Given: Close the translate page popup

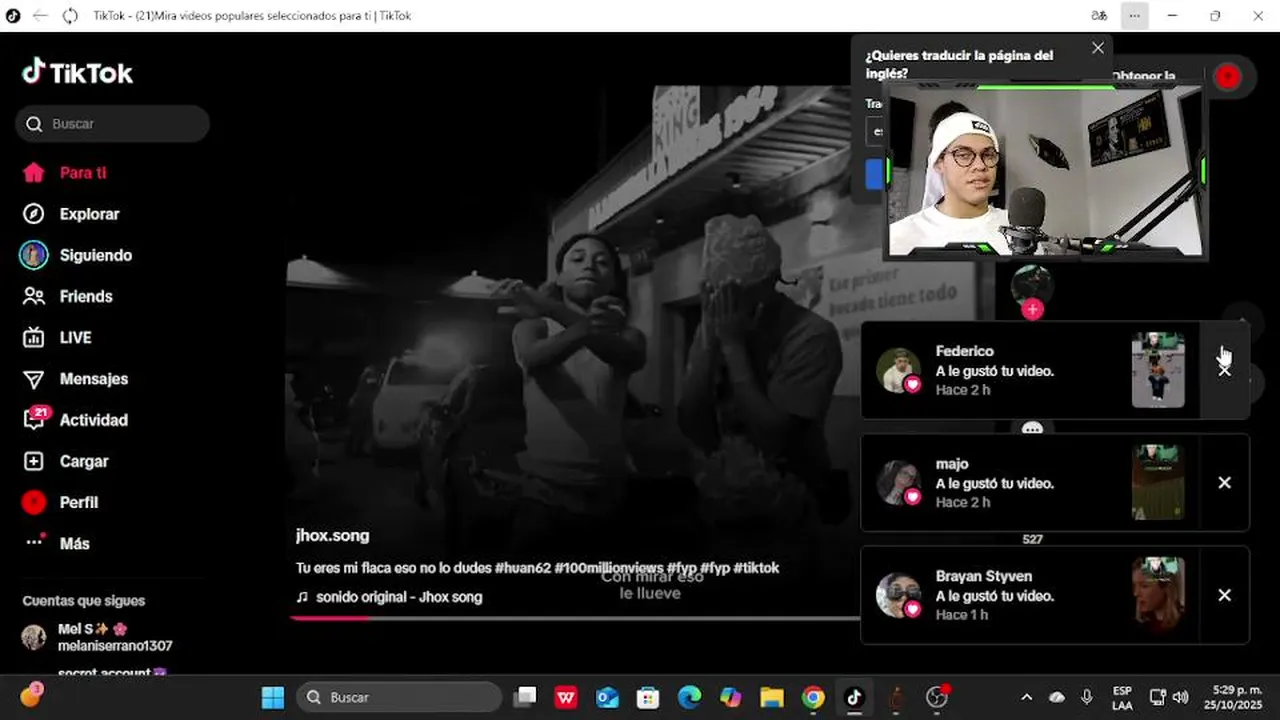Looking at the screenshot, I should (x=1098, y=48).
